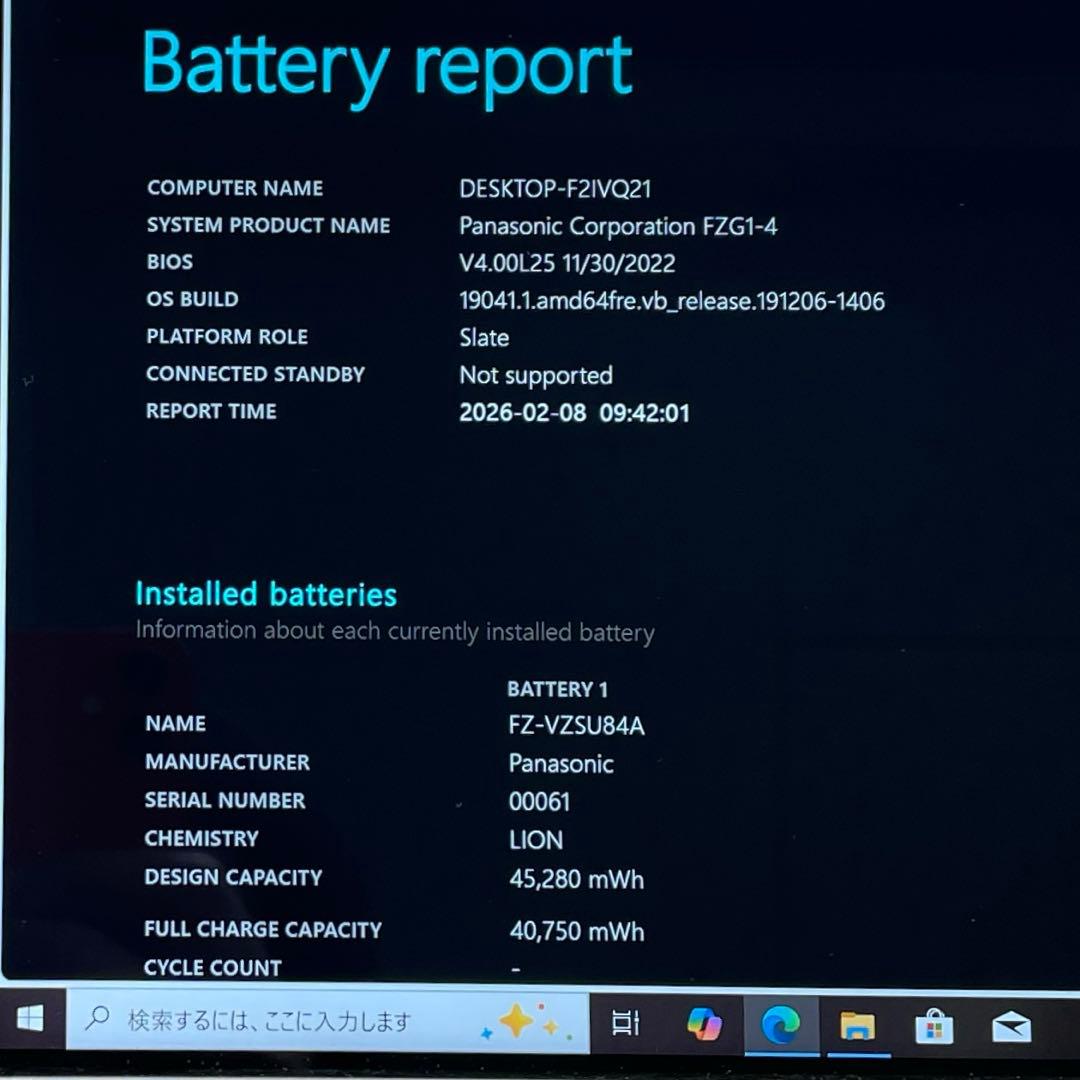The width and height of the screenshot is (1080, 1080).
Task: Select the "CYCLE COUNT" label
Action: tap(212, 968)
